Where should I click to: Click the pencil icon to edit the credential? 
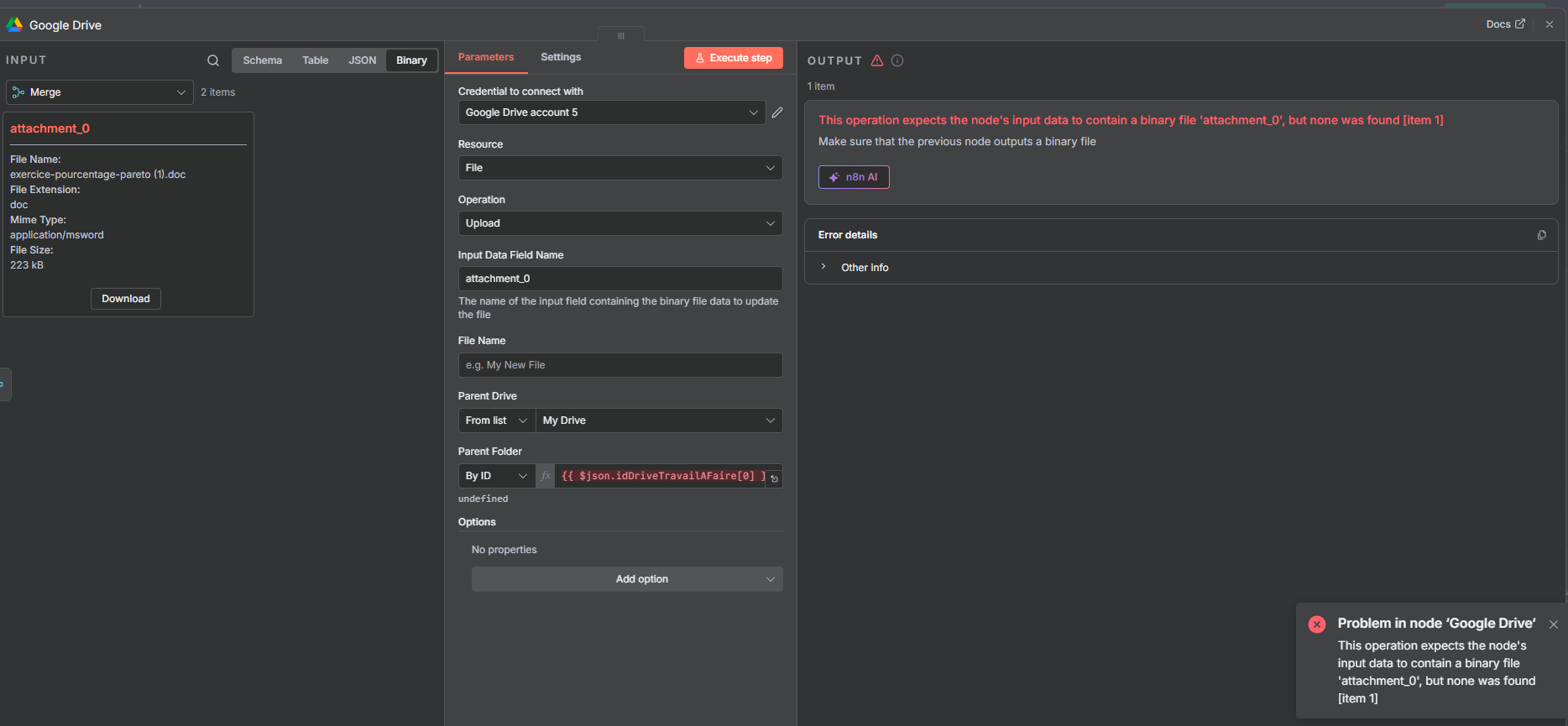(x=777, y=112)
